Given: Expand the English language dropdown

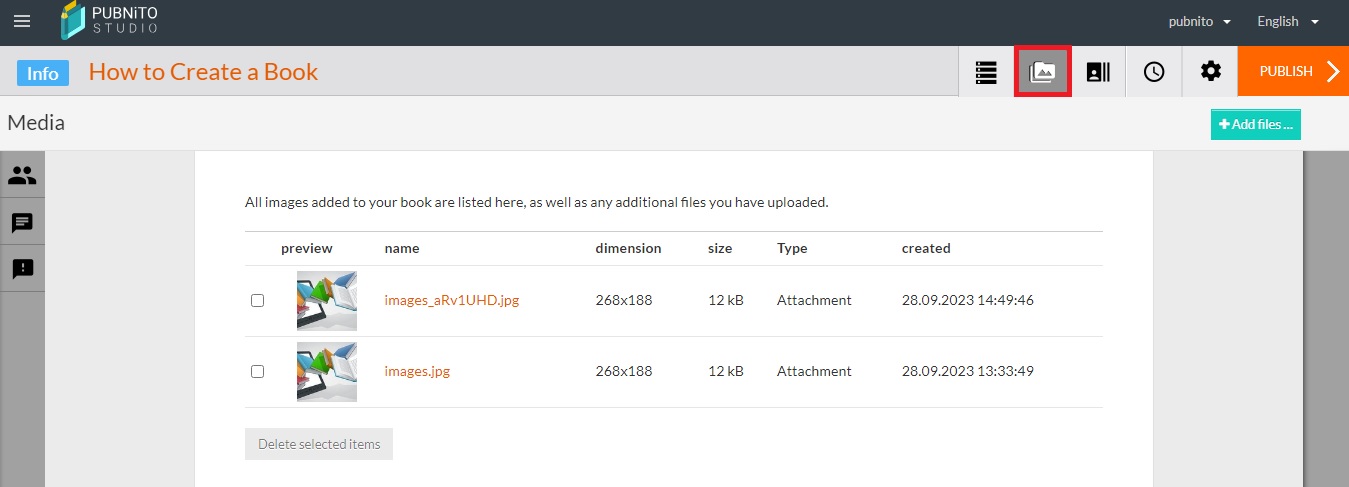Looking at the screenshot, I should 1288,21.
